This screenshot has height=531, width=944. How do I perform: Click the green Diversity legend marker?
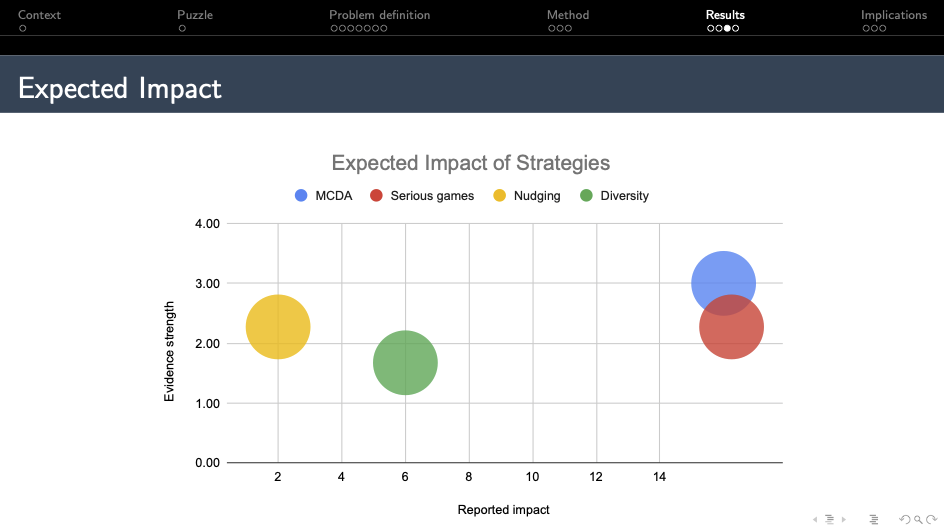click(586, 195)
